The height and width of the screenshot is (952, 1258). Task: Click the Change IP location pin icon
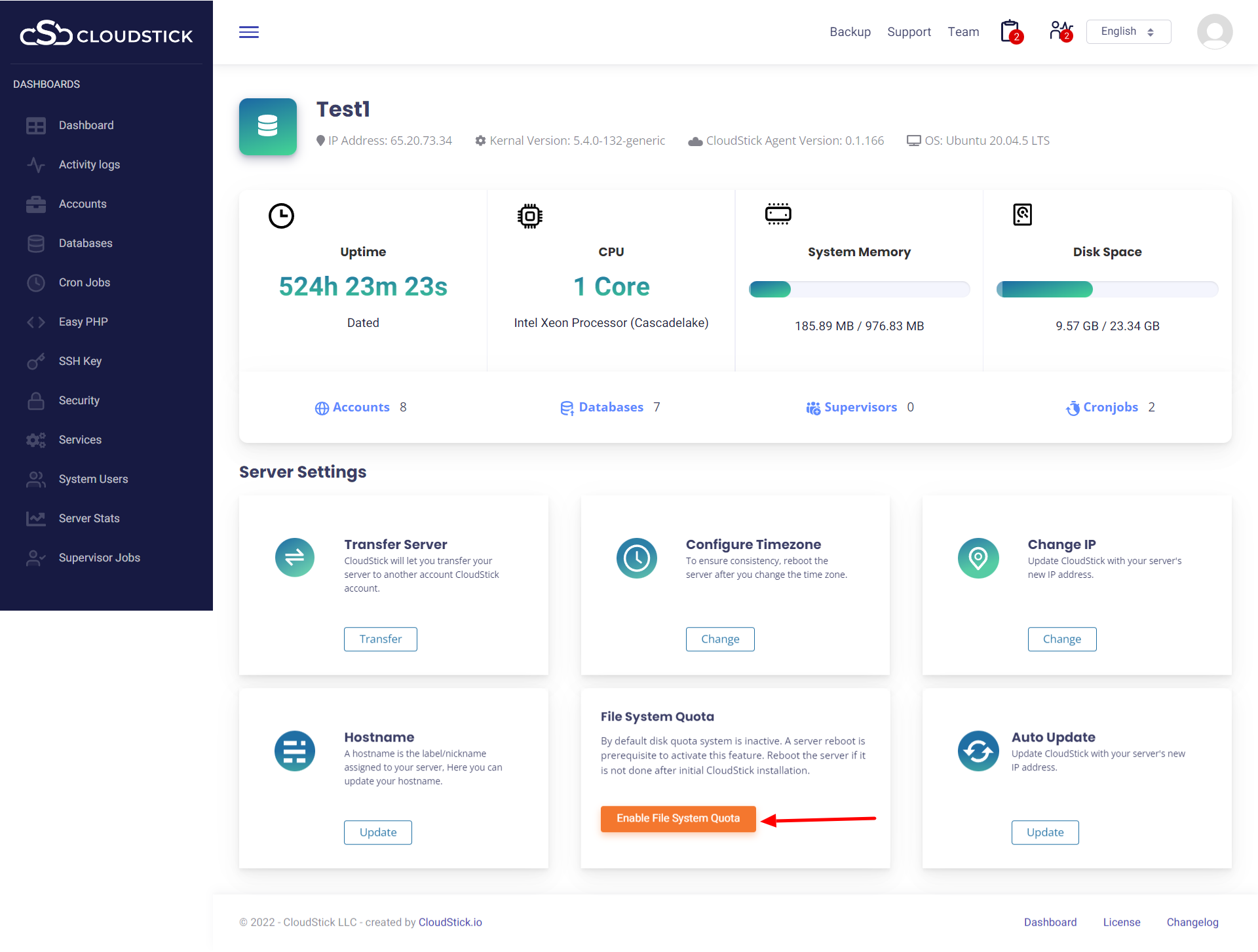(978, 558)
